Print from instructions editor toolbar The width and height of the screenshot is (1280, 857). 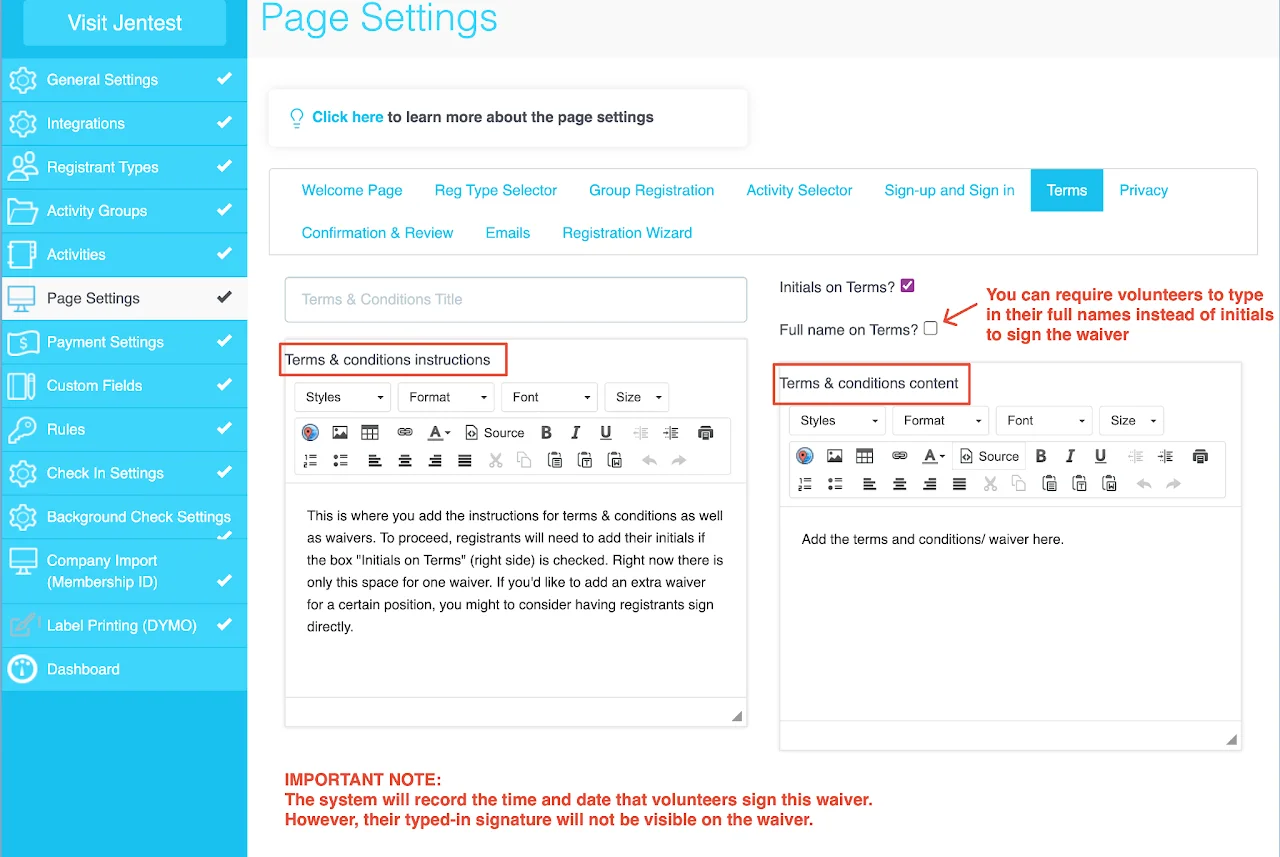pos(706,433)
